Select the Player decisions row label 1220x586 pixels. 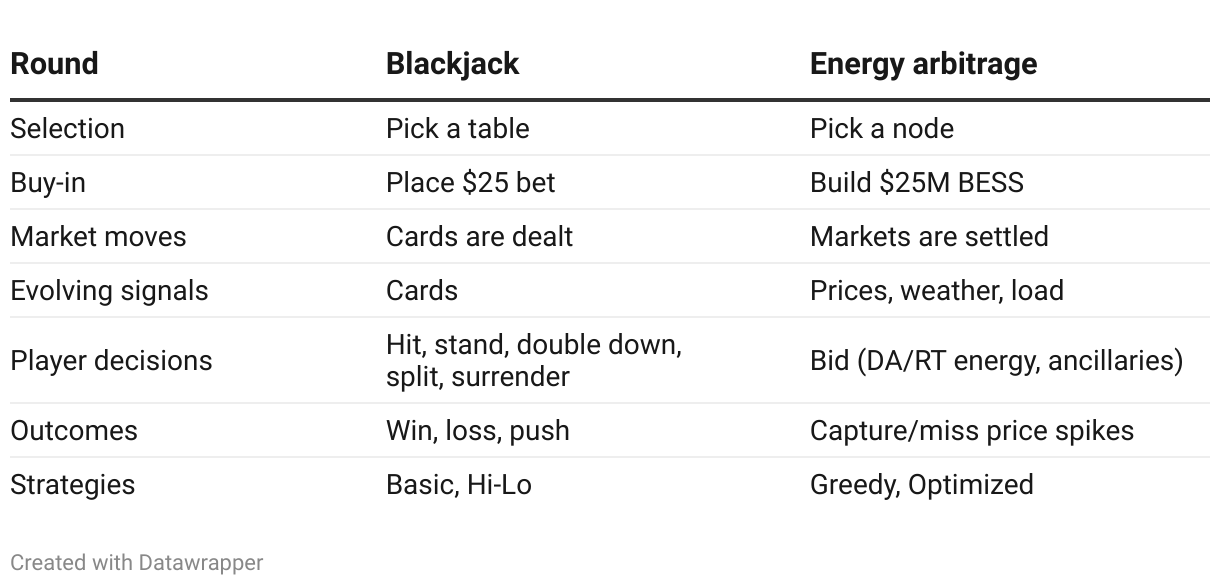(111, 360)
